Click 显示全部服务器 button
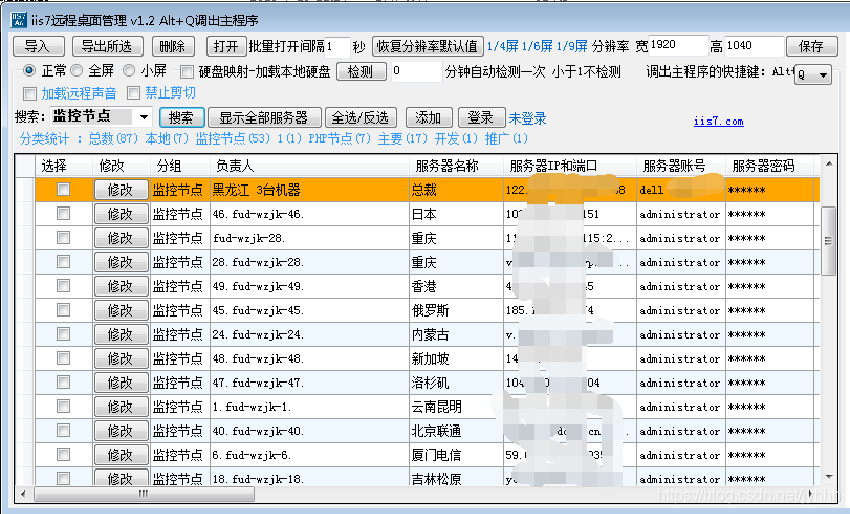Image resolution: width=850 pixels, height=514 pixels. [264, 118]
